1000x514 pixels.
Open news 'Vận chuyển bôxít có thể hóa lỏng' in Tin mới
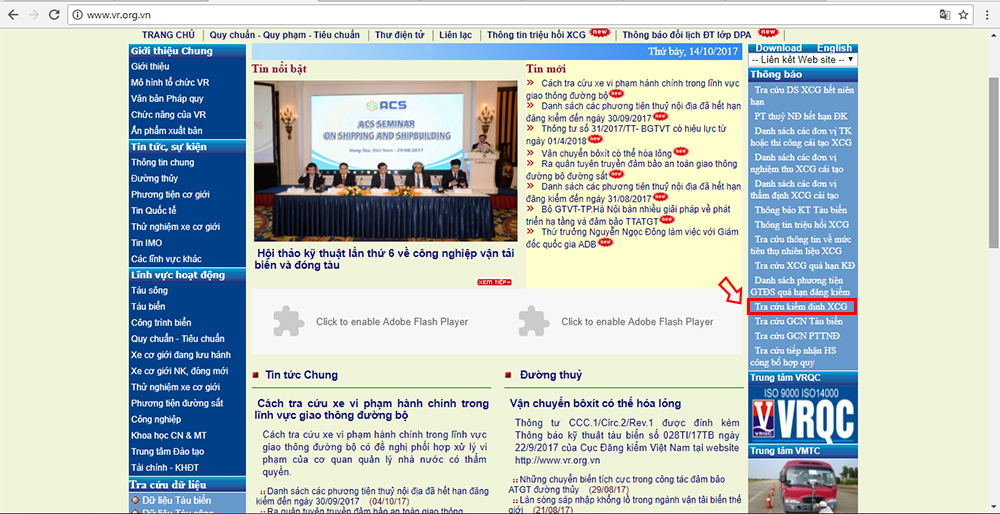[606, 153]
